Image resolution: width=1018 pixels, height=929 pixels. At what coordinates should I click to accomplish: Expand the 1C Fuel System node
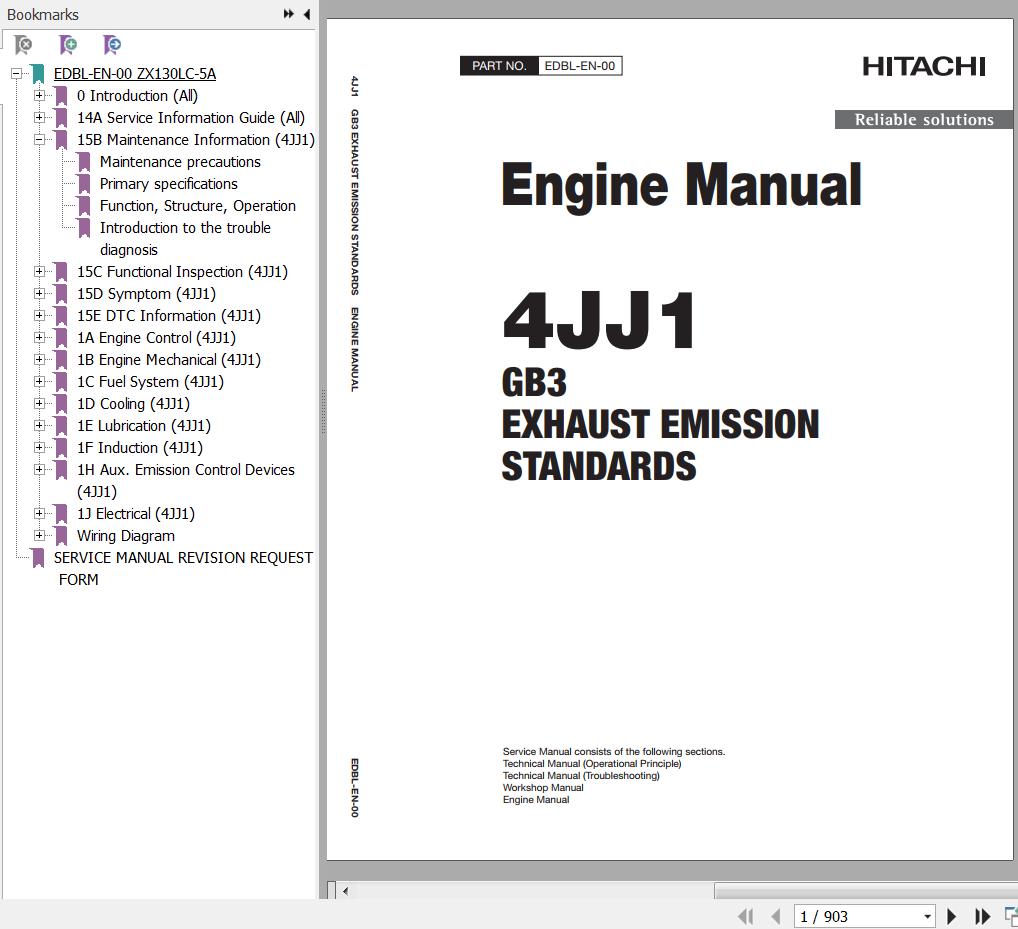coord(40,382)
